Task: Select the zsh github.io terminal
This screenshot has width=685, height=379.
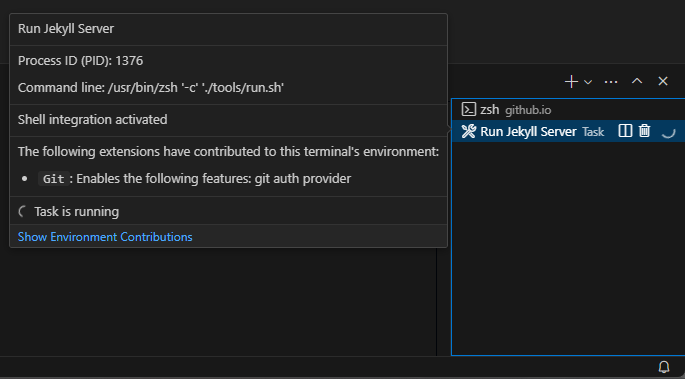Action: pyautogui.click(x=568, y=110)
